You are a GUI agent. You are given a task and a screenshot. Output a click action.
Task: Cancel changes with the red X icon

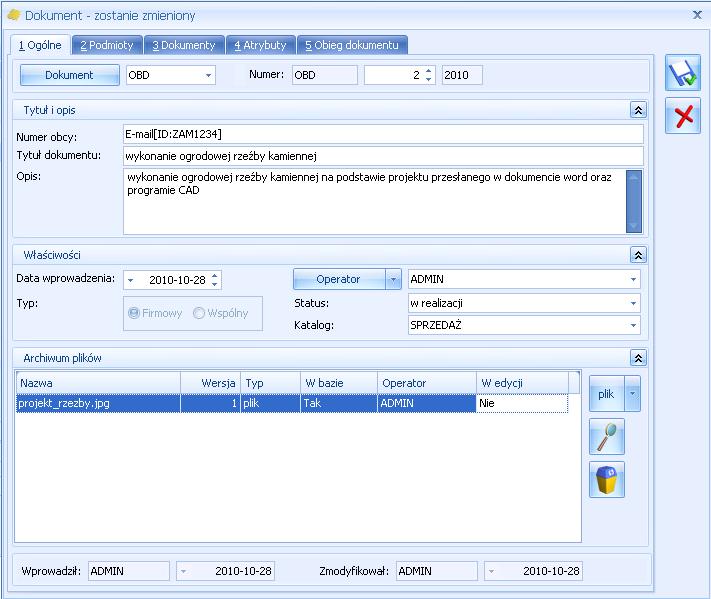[x=683, y=116]
